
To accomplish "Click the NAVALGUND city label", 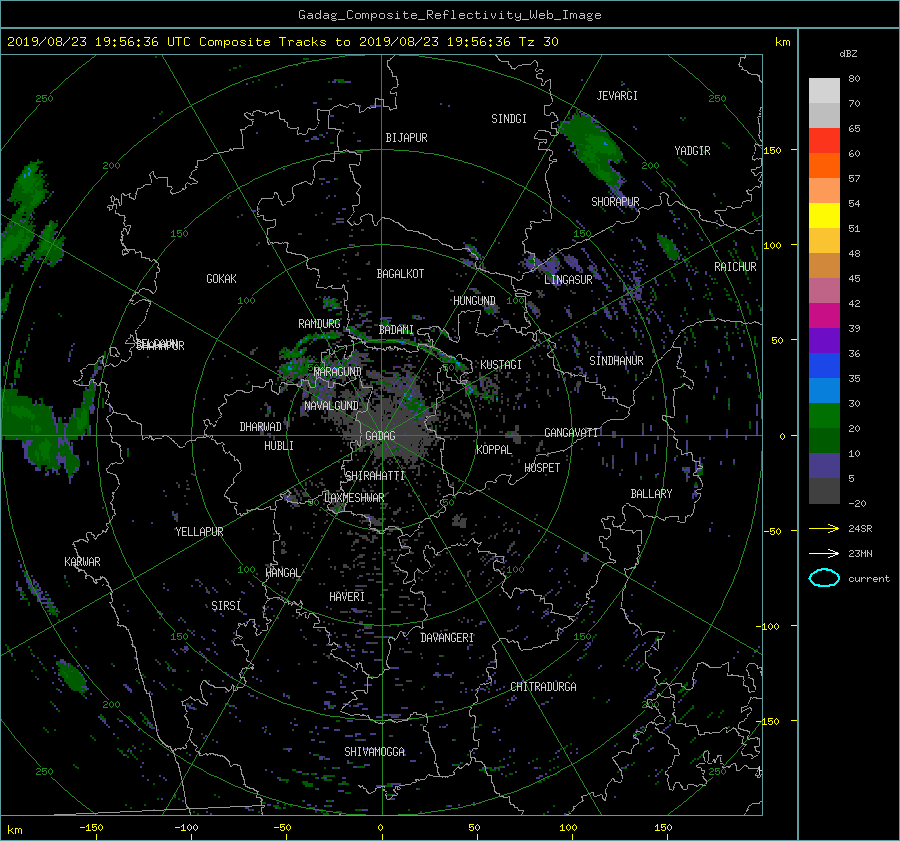I will click(x=331, y=406).
